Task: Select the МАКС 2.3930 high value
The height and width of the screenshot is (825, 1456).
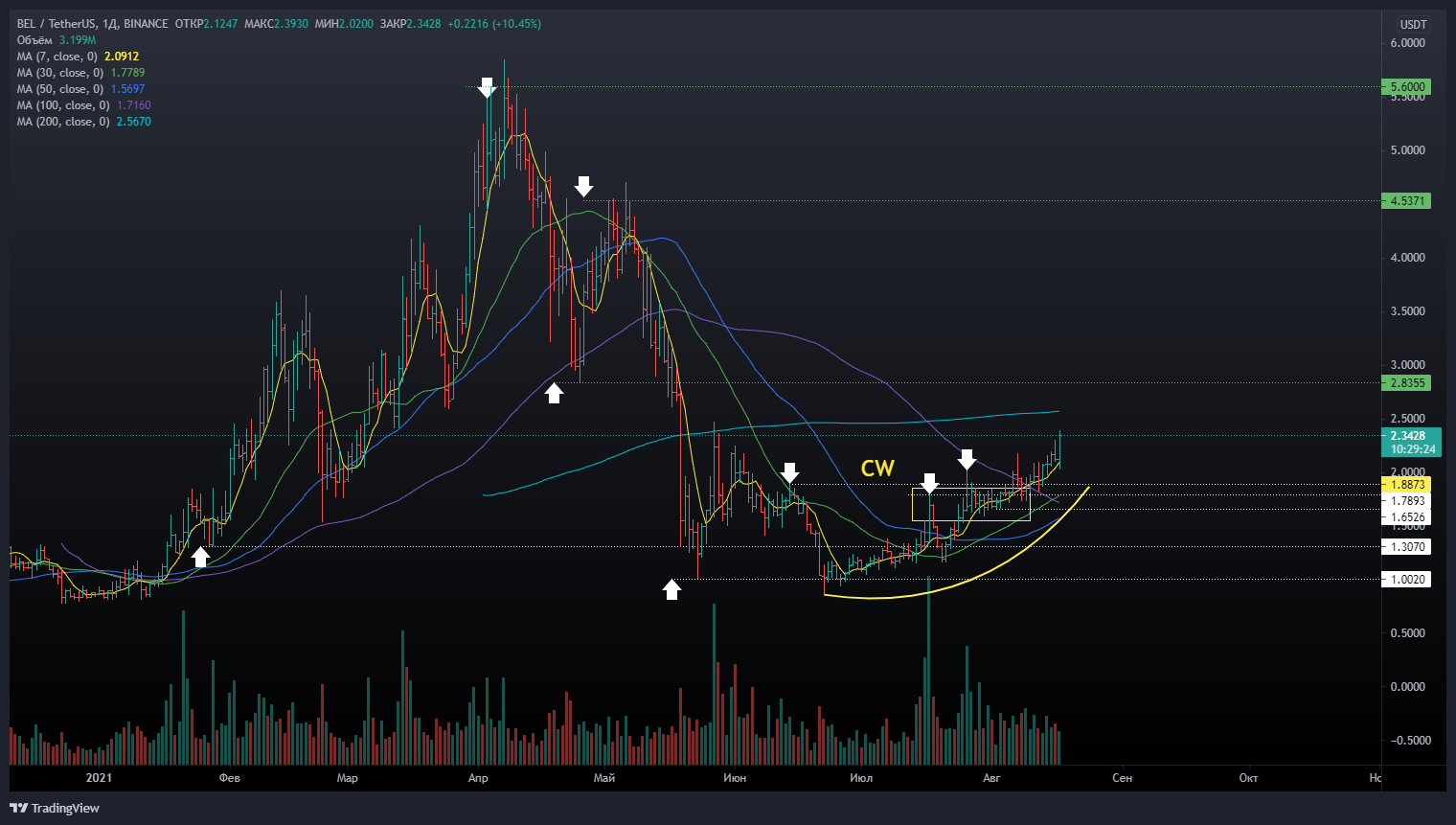Action: point(276,24)
